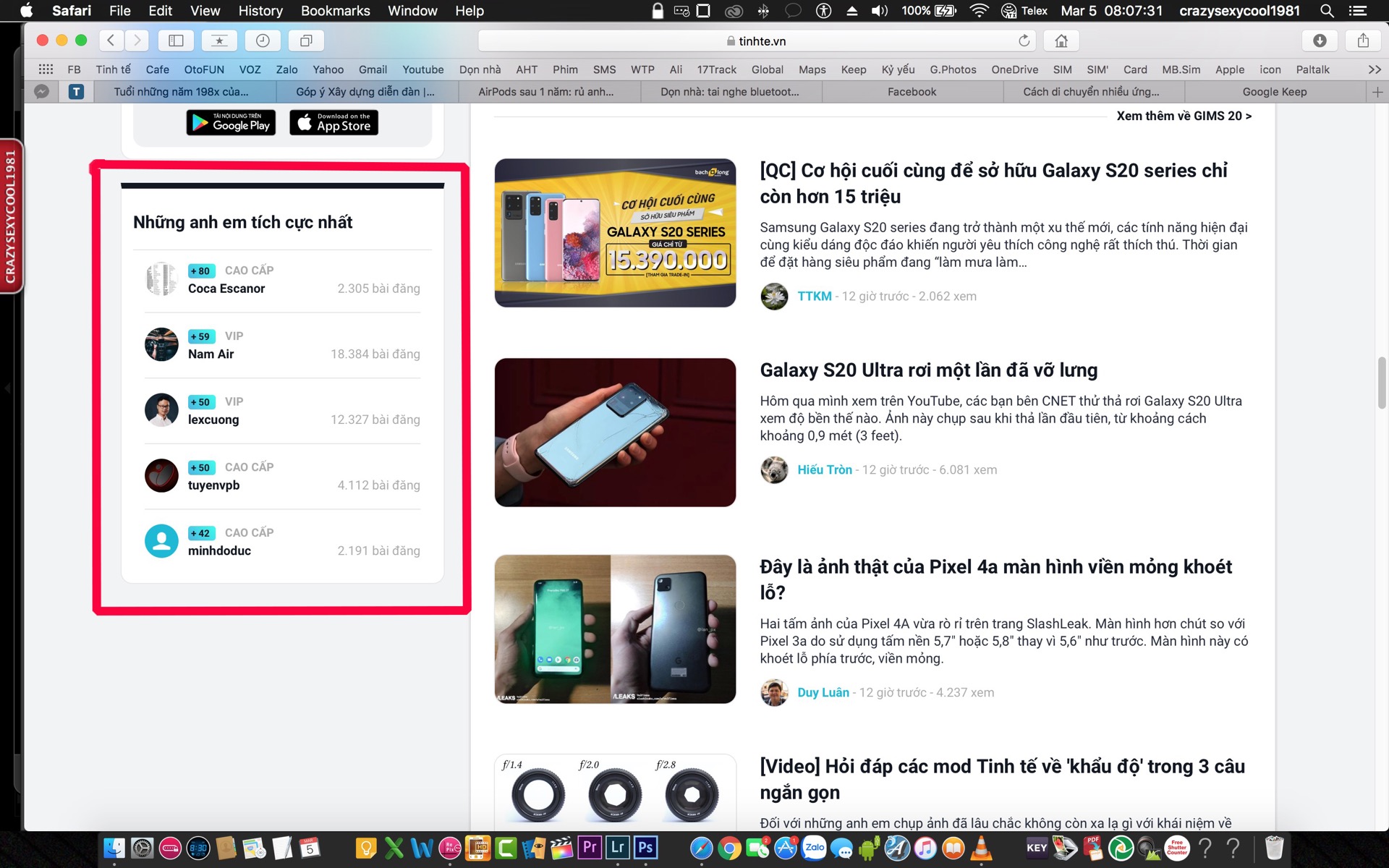Switch to the Facebook tab

pyautogui.click(x=912, y=92)
